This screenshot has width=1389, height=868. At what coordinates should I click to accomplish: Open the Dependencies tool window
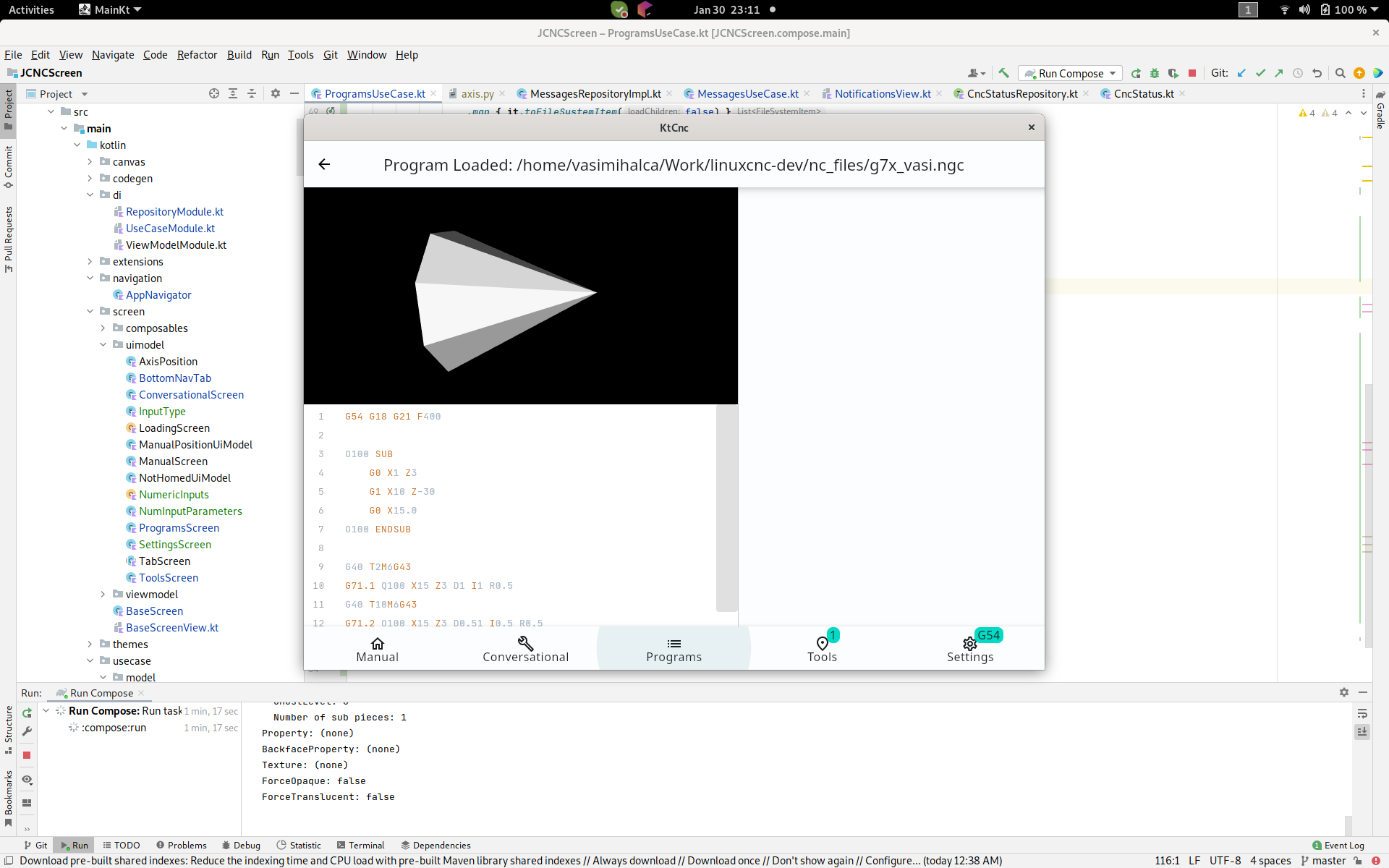[436, 845]
